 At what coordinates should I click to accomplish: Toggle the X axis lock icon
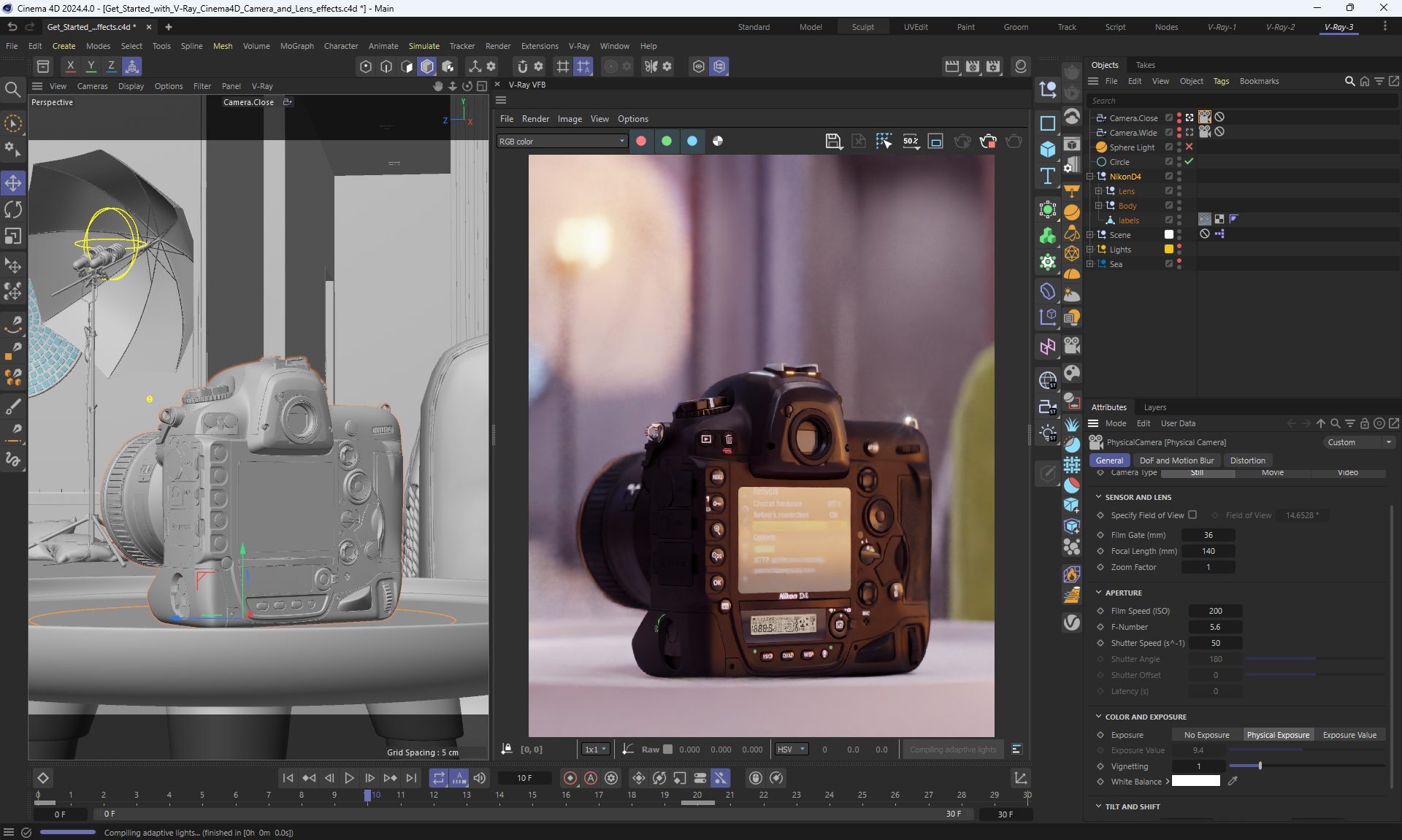point(70,66)
